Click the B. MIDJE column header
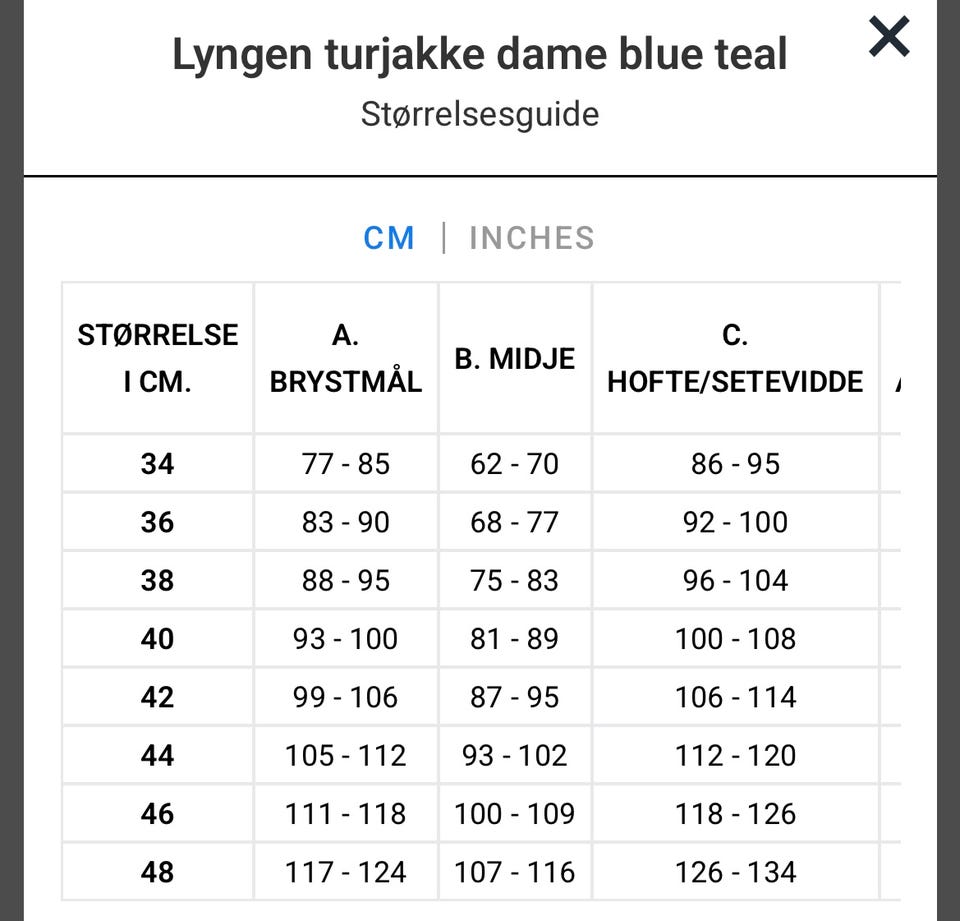The image size is (960, 921). 515,358
